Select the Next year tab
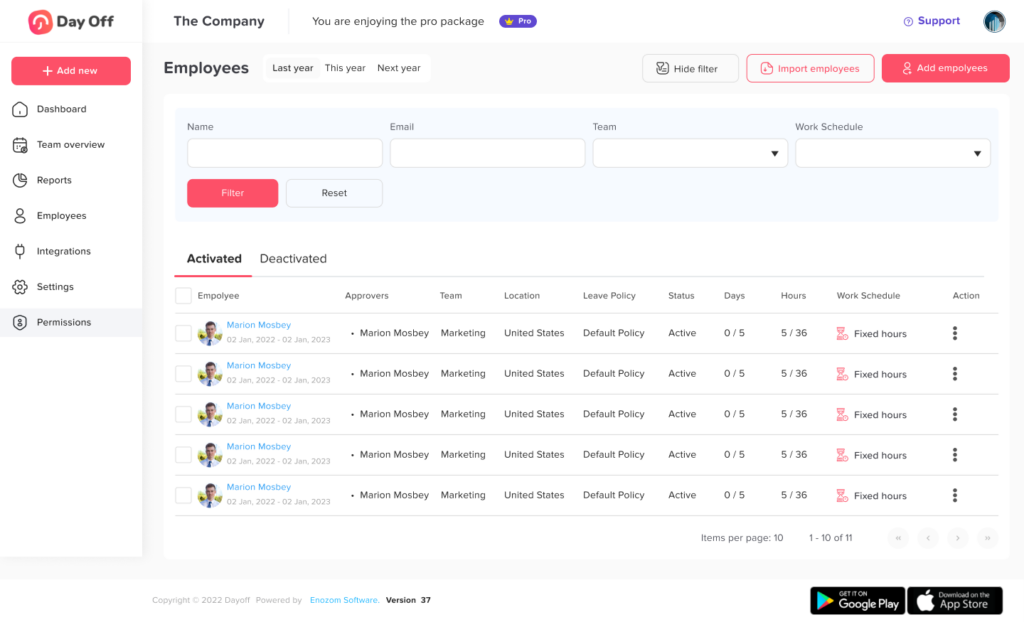The height and width of the screenshot is (622, 1024). click(398, 68)
